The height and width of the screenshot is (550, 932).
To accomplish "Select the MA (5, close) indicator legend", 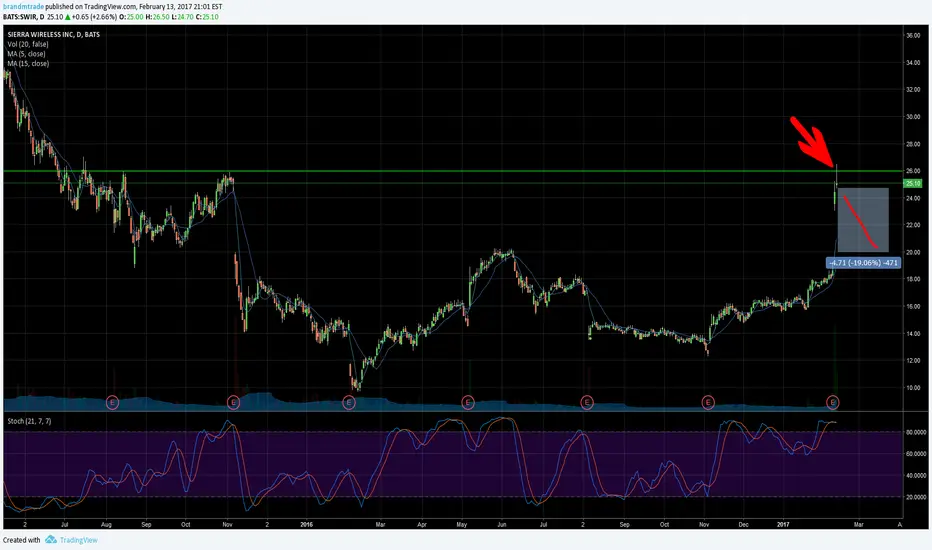I will [26, 54].
